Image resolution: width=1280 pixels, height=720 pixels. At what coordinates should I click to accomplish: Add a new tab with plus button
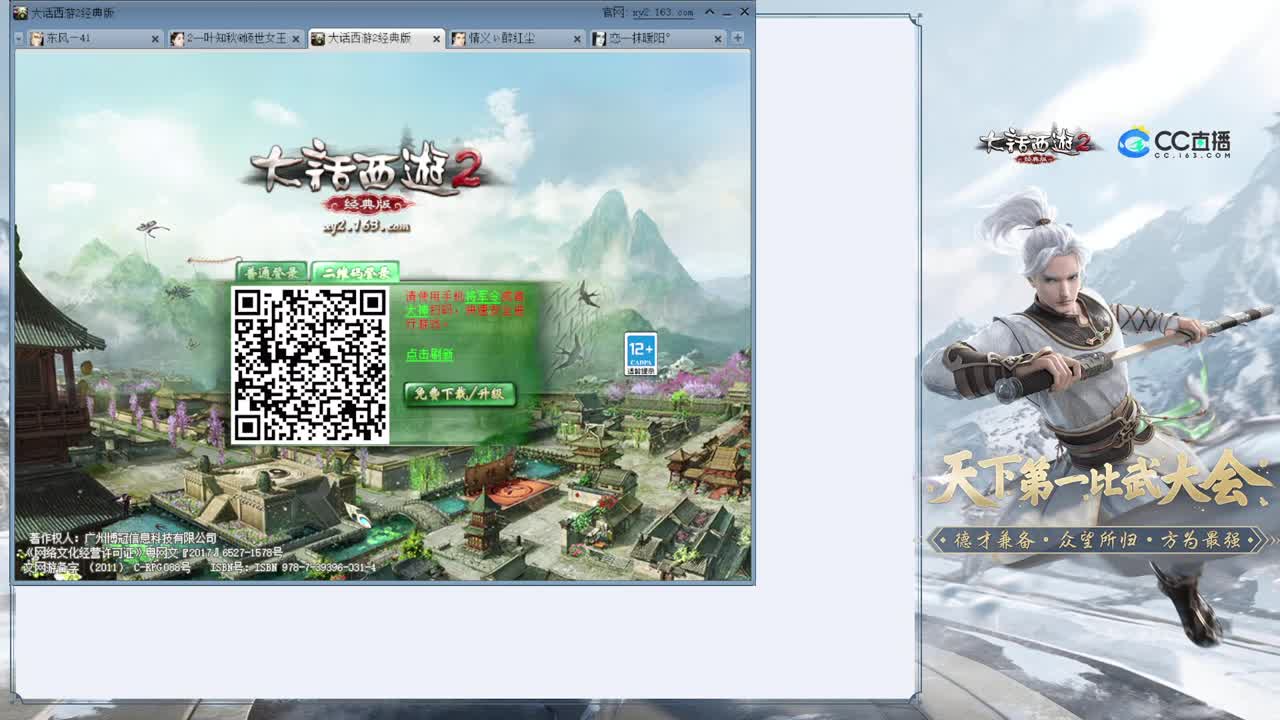737,38
